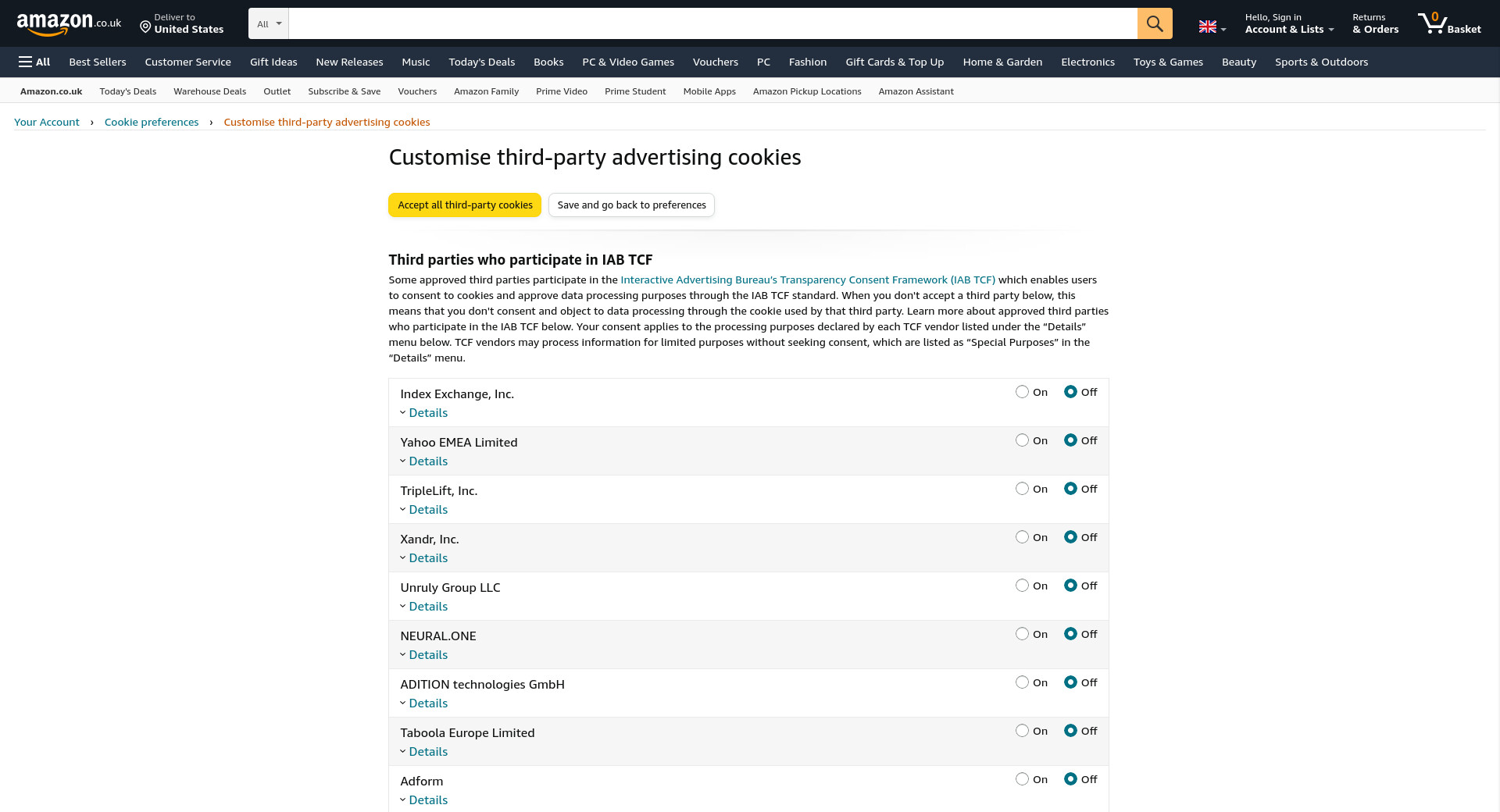
Task: Open the IAB TCF framework link
Action: coord(807,280)
